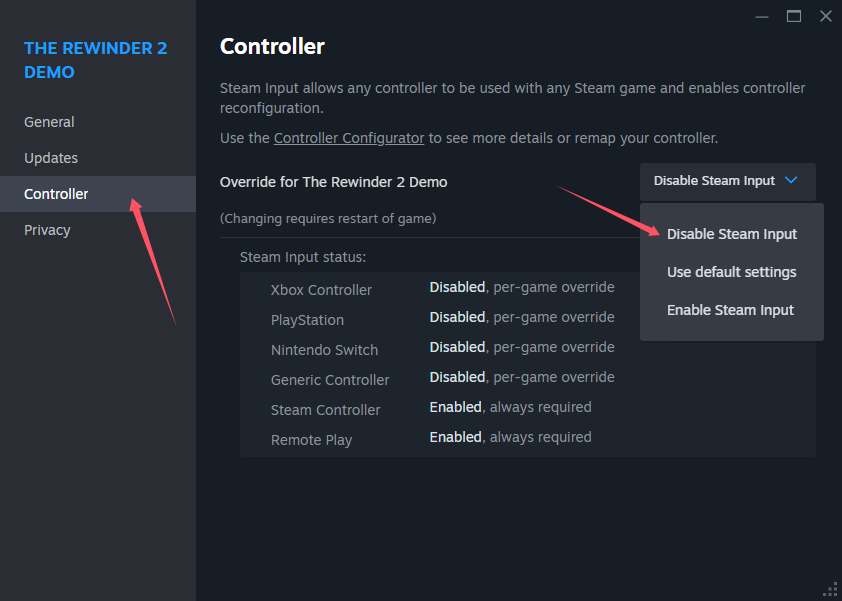The width and height of the screenshot is (842, 601).
Task: Go to the Privacy section
Action: tap(47, 230)
